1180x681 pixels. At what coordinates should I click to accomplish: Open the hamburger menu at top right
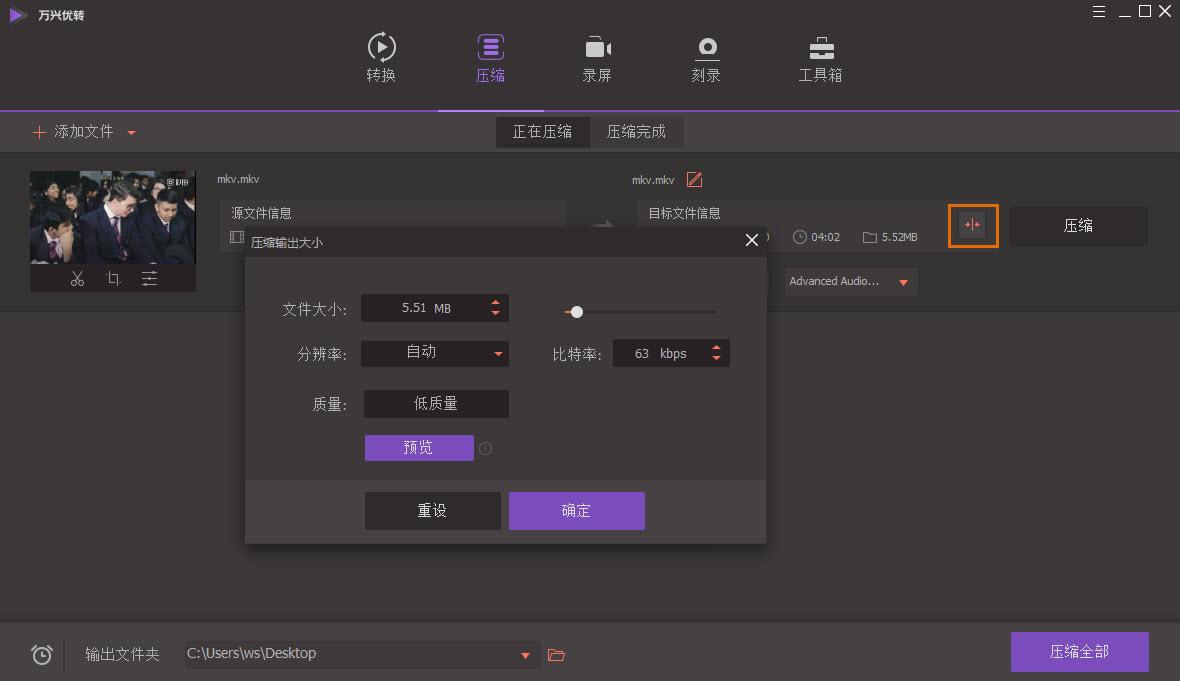click(x=1098, y=12)
